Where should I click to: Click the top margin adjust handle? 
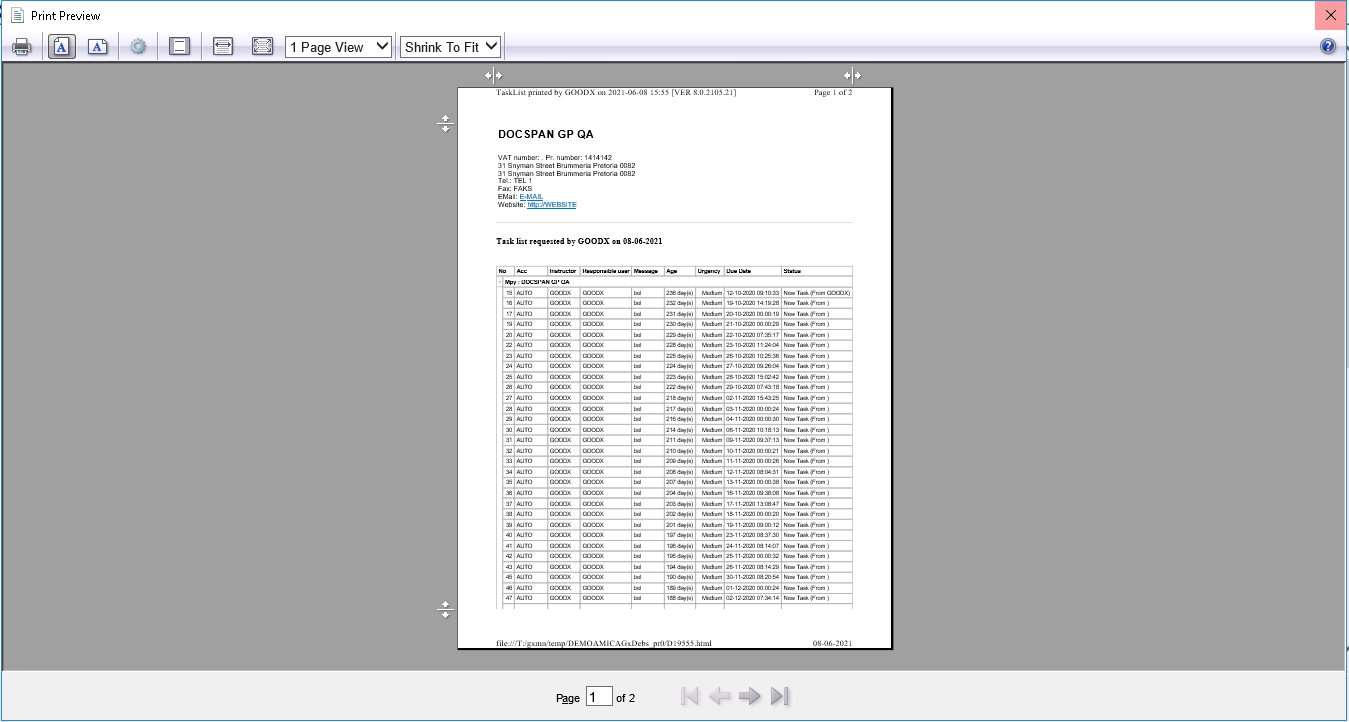coord(446,124)
